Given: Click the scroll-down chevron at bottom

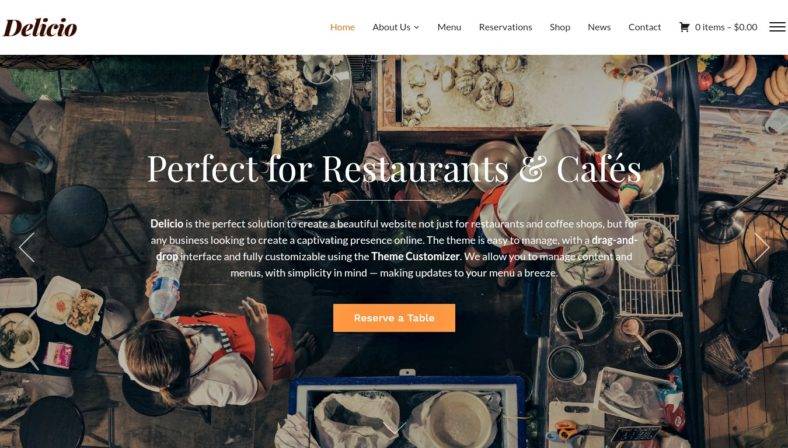Looking at the screenshot, I should tap(395, 428).
